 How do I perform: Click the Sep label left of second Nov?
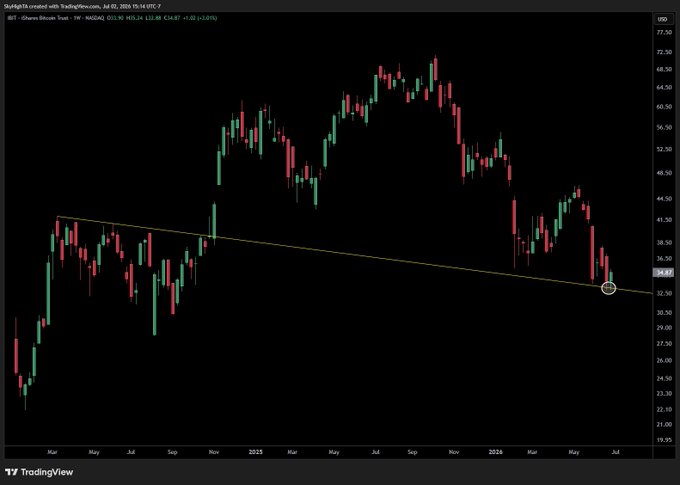412,452
